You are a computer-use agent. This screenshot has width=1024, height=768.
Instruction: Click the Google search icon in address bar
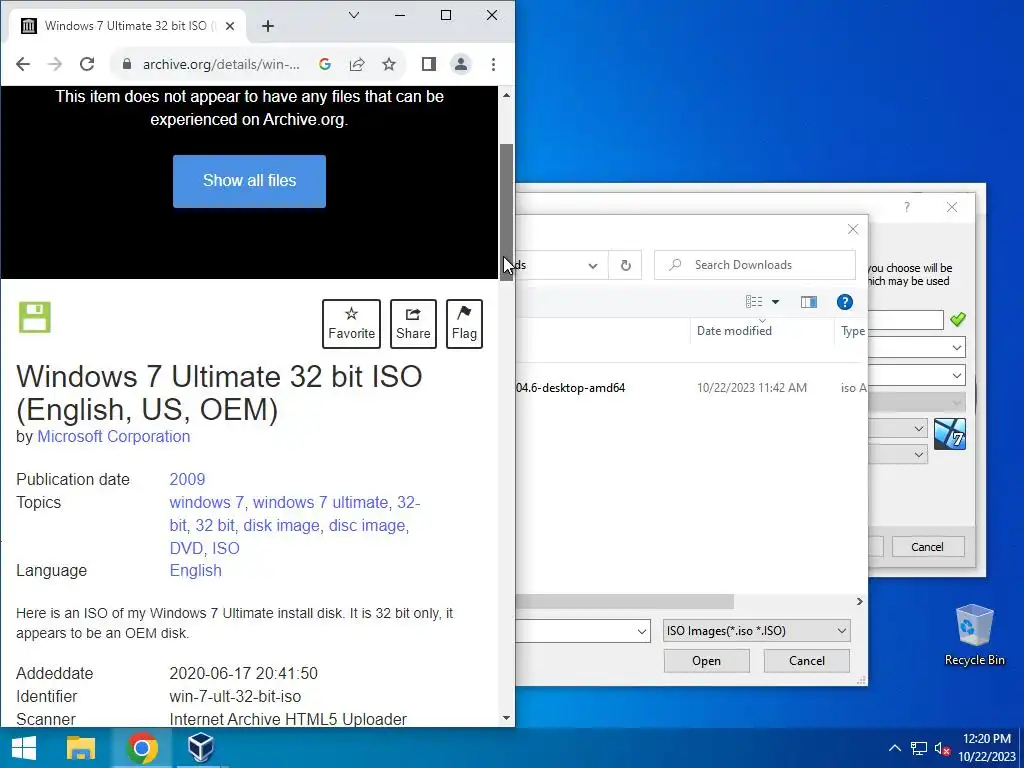(325, 64)
